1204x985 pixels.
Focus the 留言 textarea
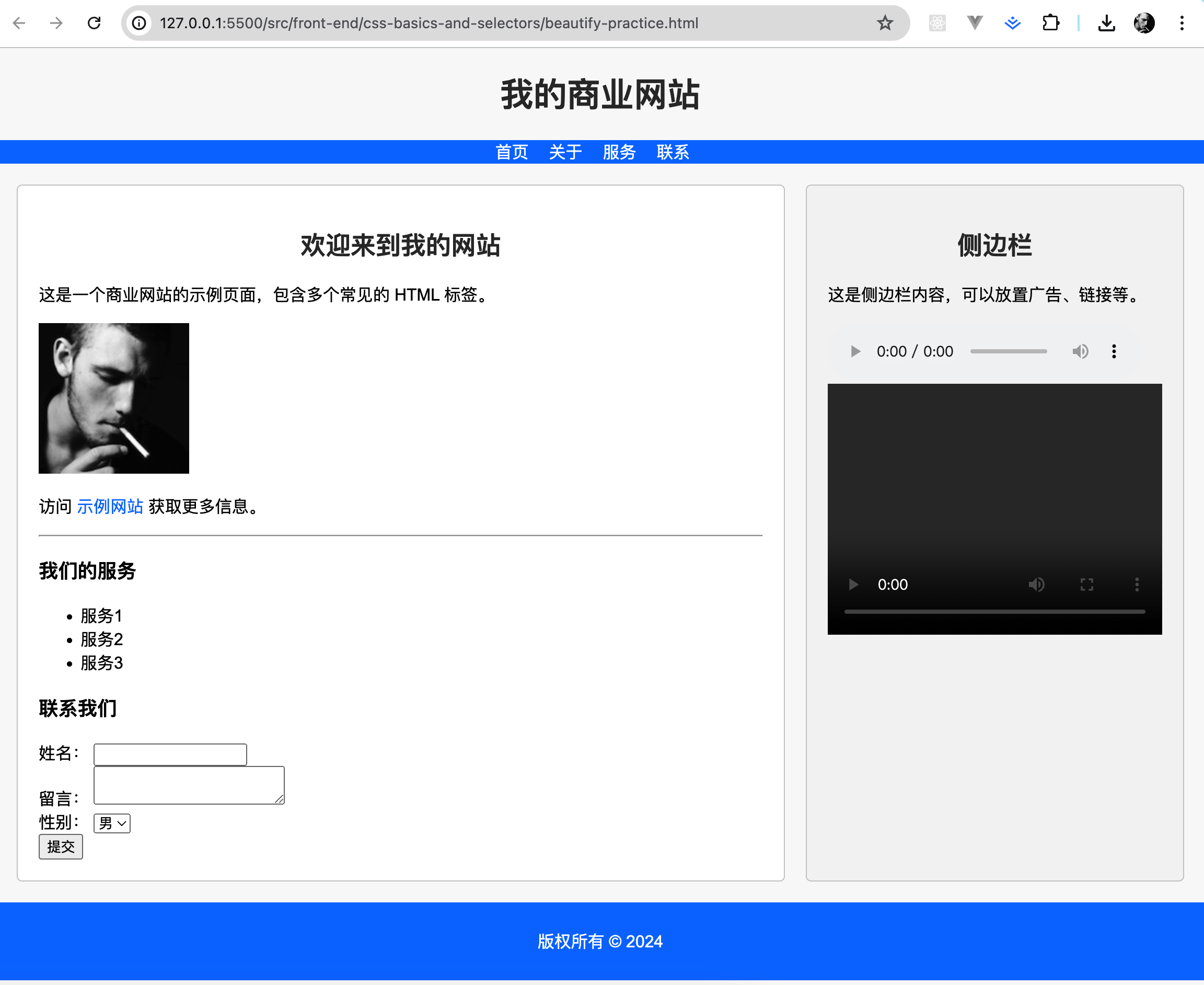coord(189,785)
